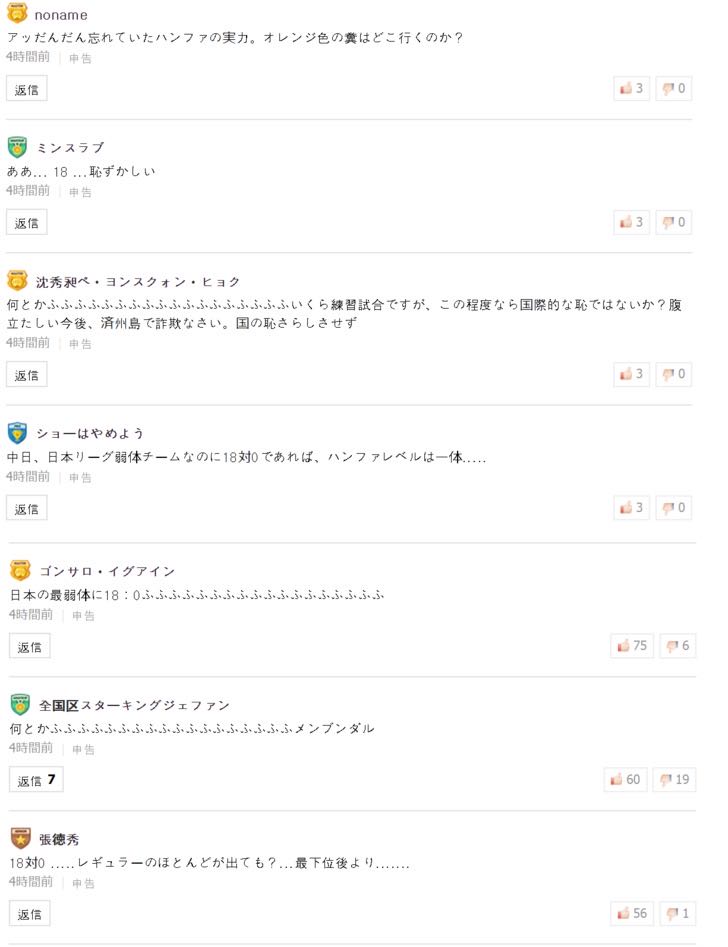
Task: Reply to noname's comment
Action: [27, 89]
